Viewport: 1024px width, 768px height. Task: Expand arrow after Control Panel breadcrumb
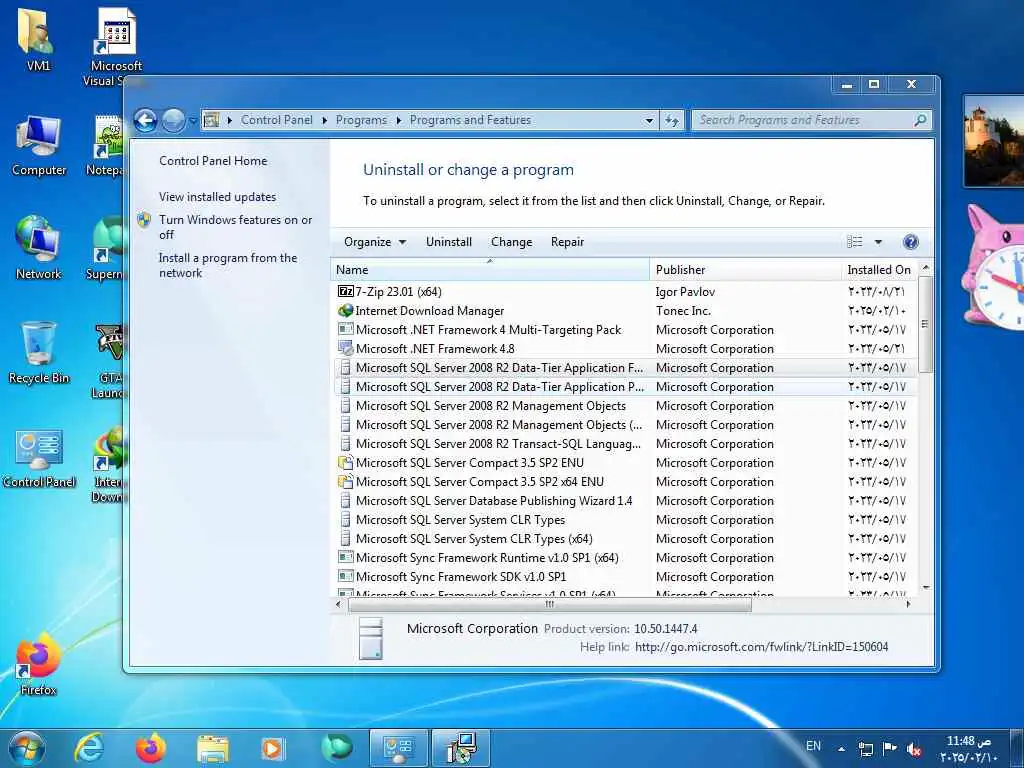coord(325,120)
